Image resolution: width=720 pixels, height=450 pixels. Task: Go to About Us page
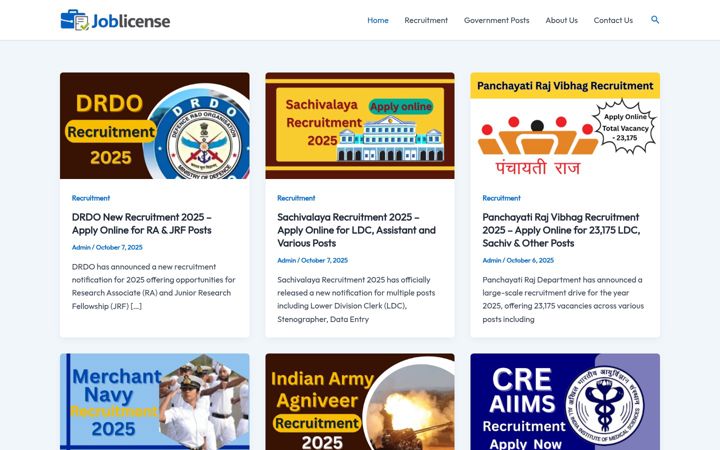(561, 20)
